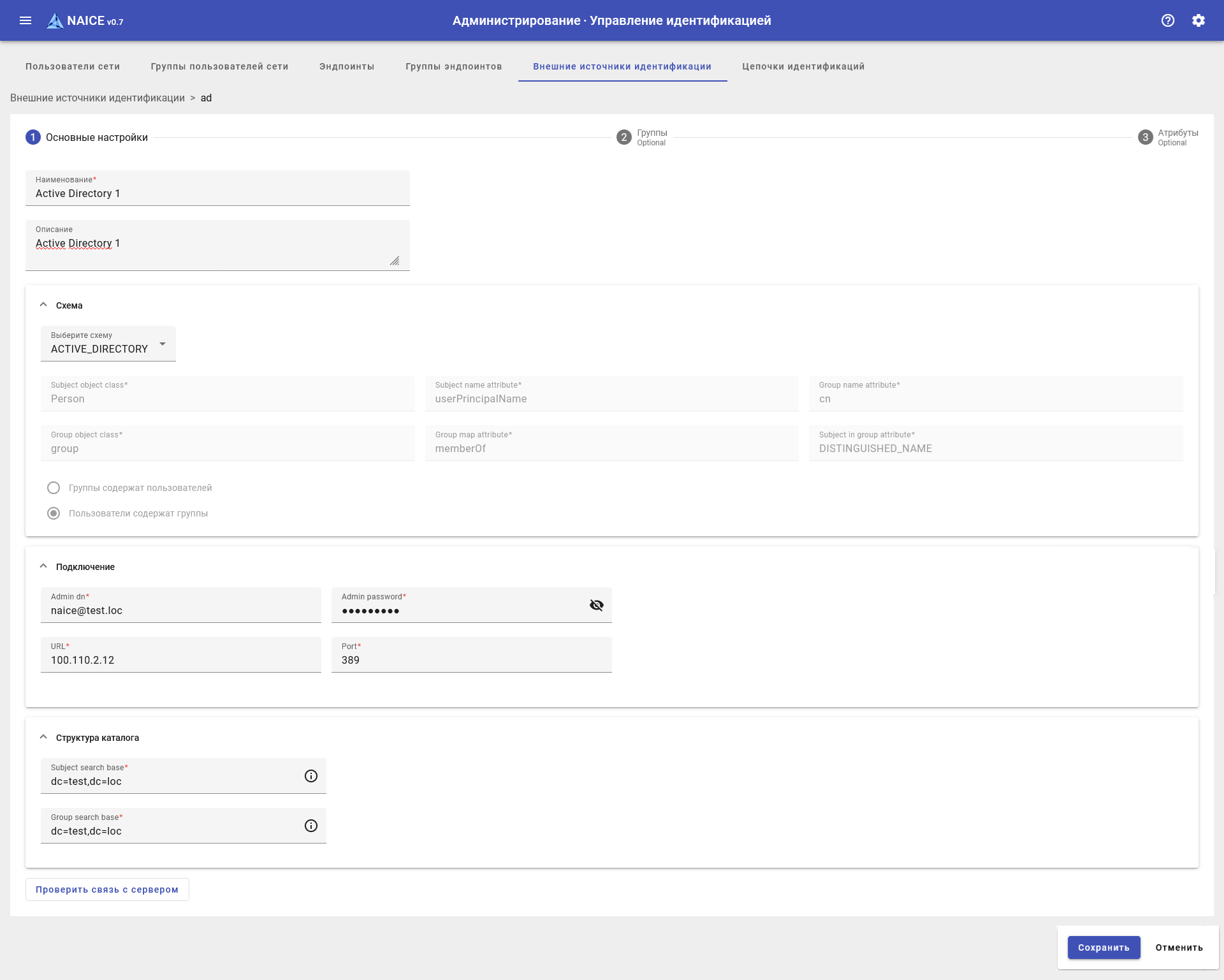Open the 'Выберите схему' schema dropdown

(x=108, y=344)
